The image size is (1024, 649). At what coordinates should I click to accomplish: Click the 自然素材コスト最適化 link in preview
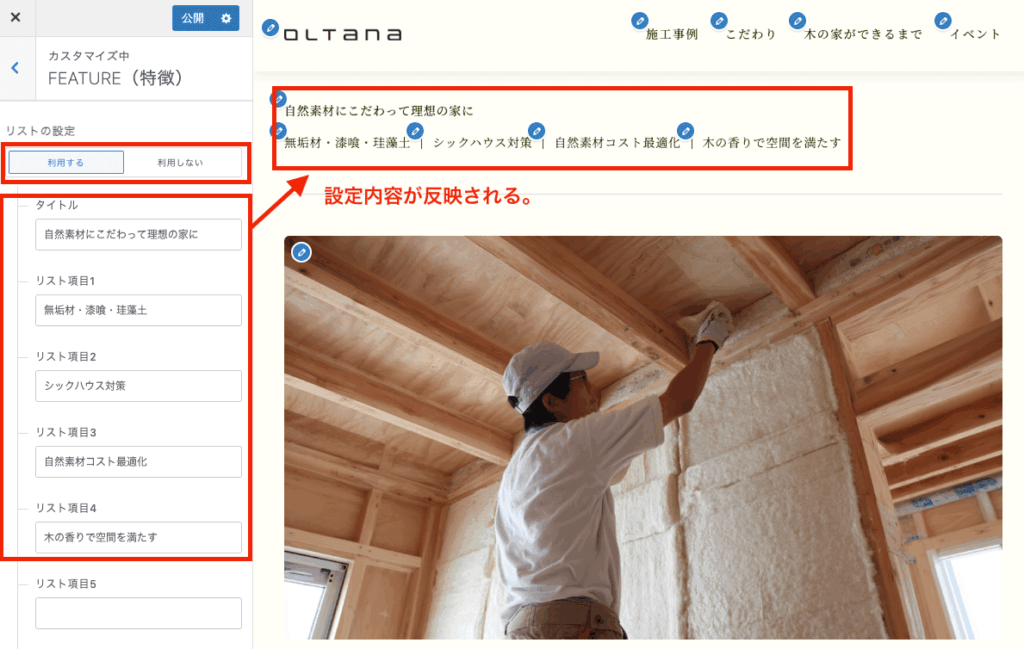click(x=617, y=143)
